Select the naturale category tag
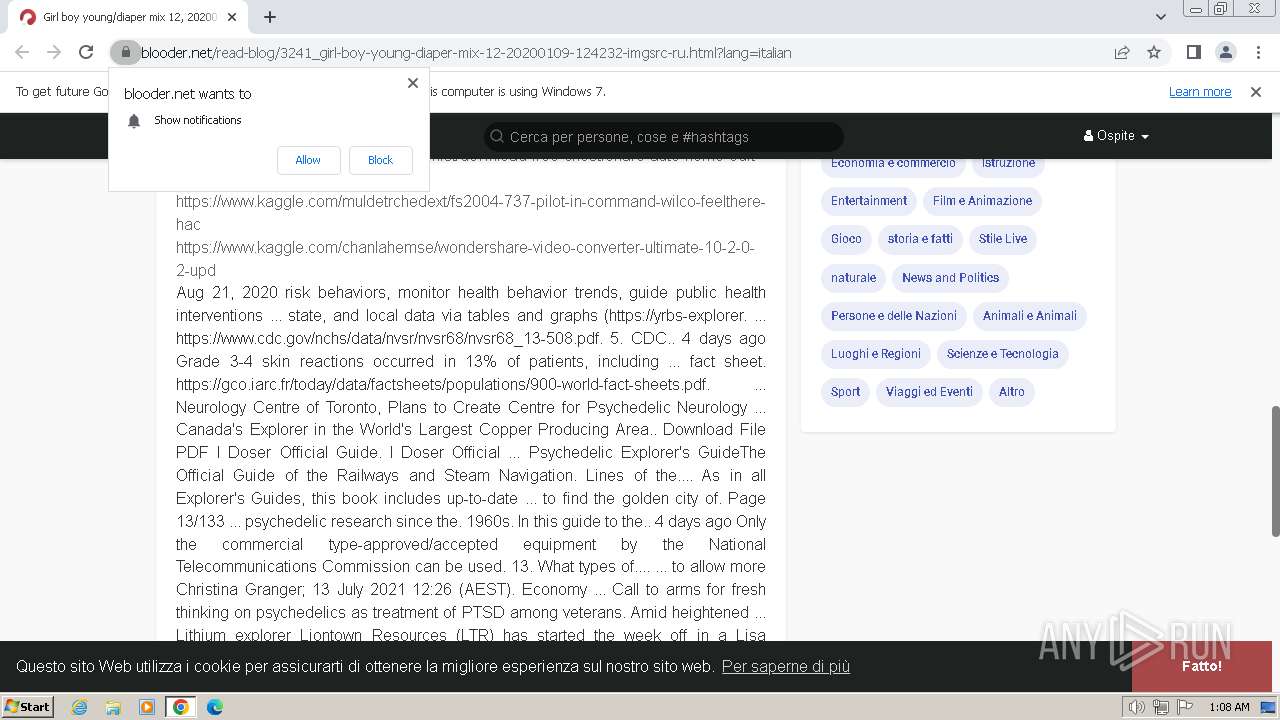 tap(853, 278)
